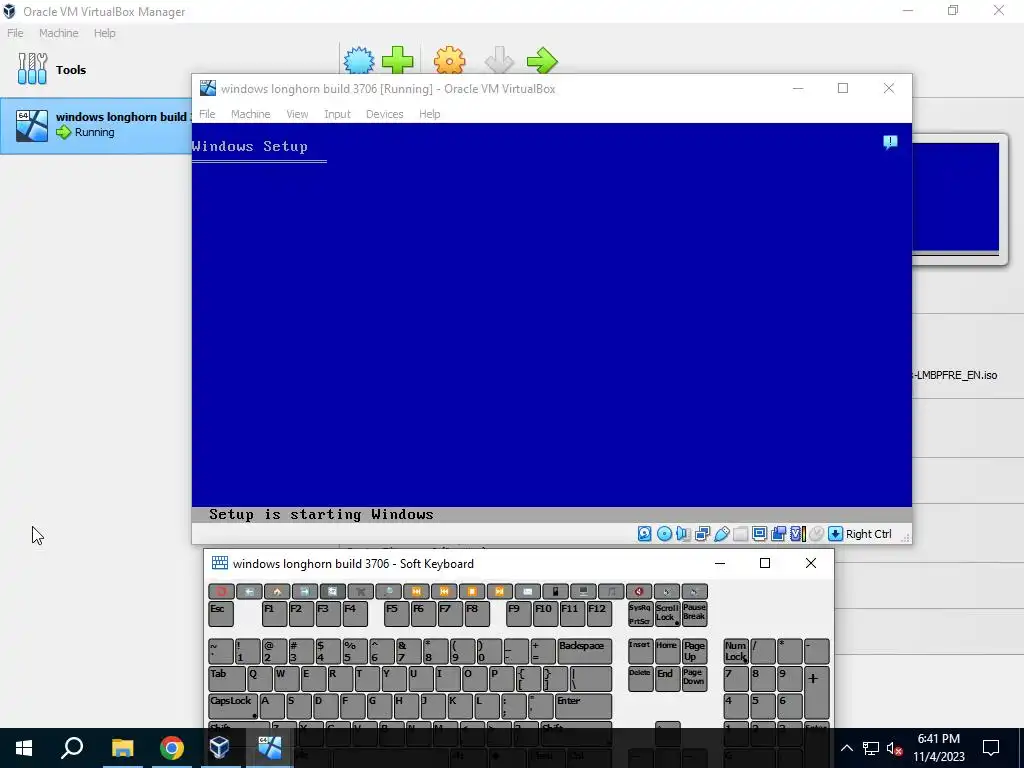This screenshot has height=768, width=1024.
Task: Open the Action Center notifications icon
Action: tap(991, 748)
